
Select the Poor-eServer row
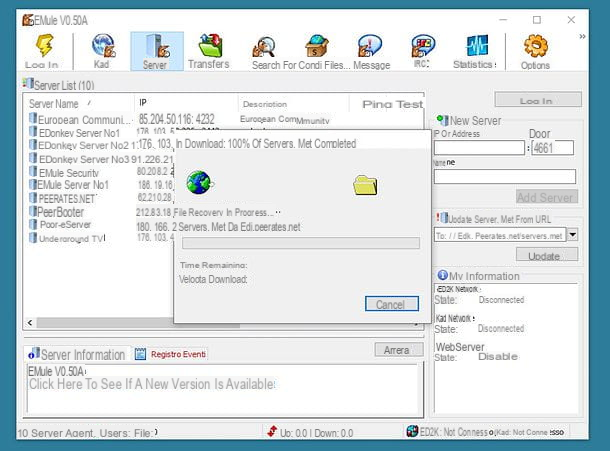coord(100,225)
